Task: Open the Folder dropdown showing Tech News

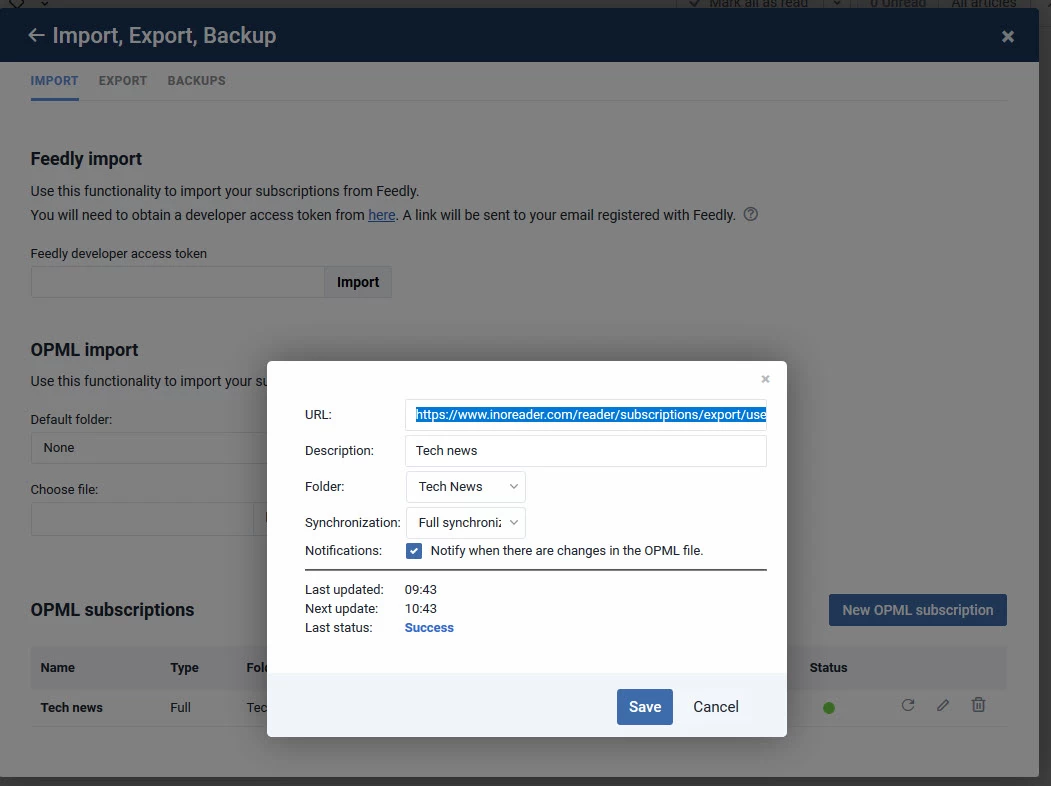Action: click(x=465, y=486)
